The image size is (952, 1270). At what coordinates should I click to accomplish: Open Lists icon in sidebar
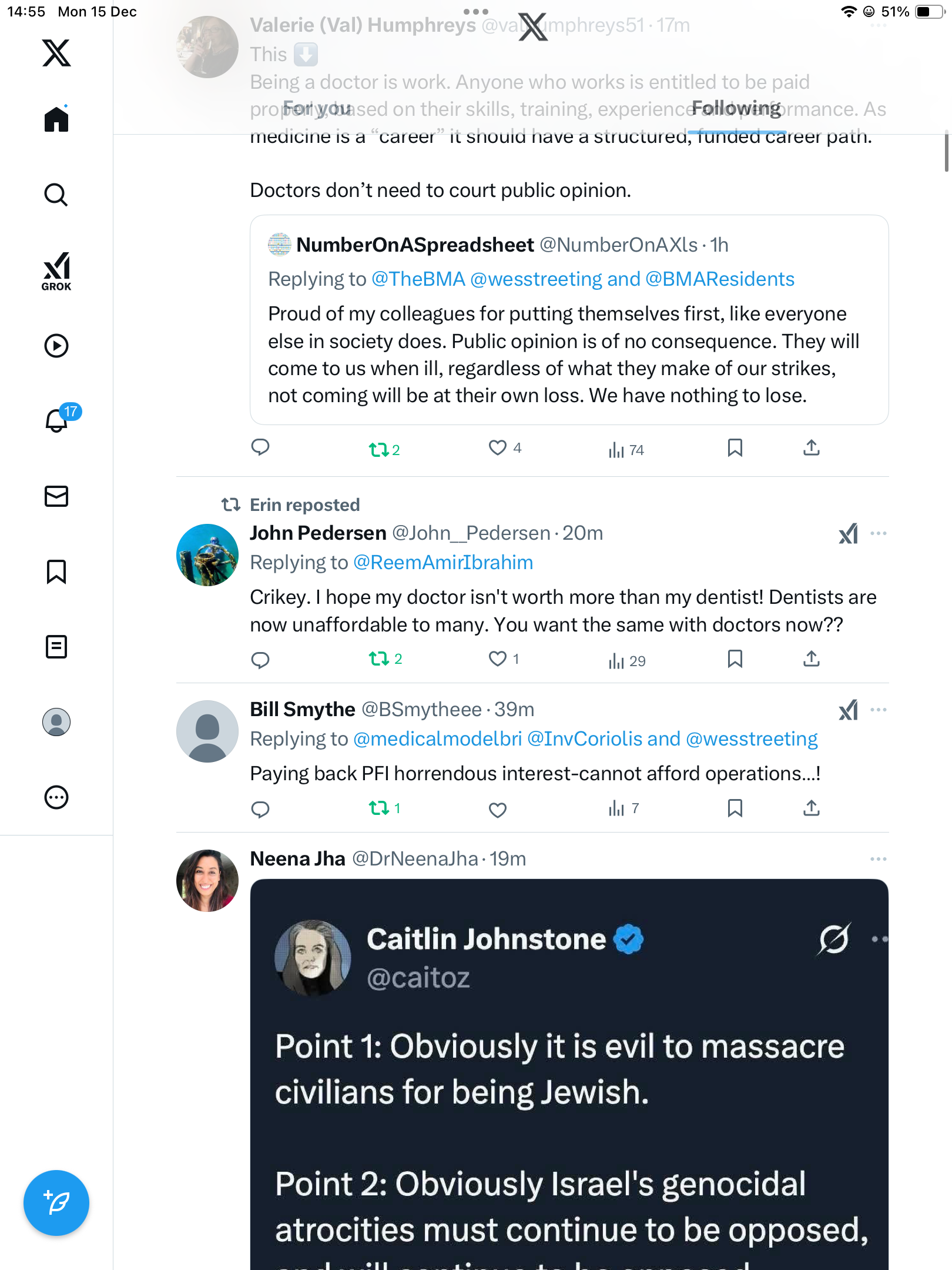[x=56, y=647]
